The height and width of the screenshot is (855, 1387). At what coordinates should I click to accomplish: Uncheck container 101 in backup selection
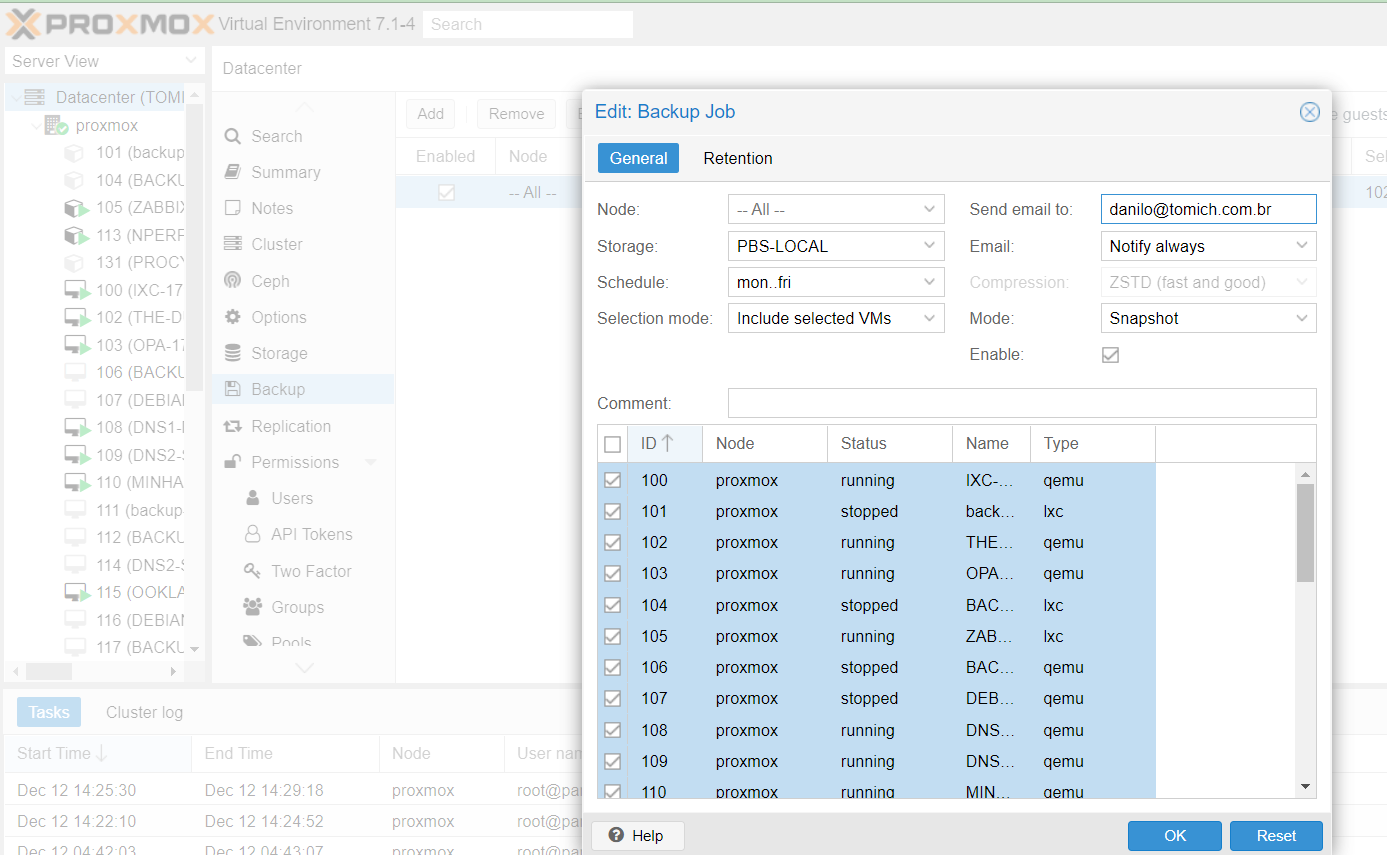(x=613, y=511)
